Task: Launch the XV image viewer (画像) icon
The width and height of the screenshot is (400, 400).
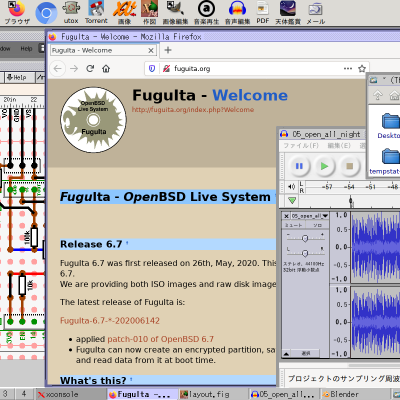Action: 124,12
